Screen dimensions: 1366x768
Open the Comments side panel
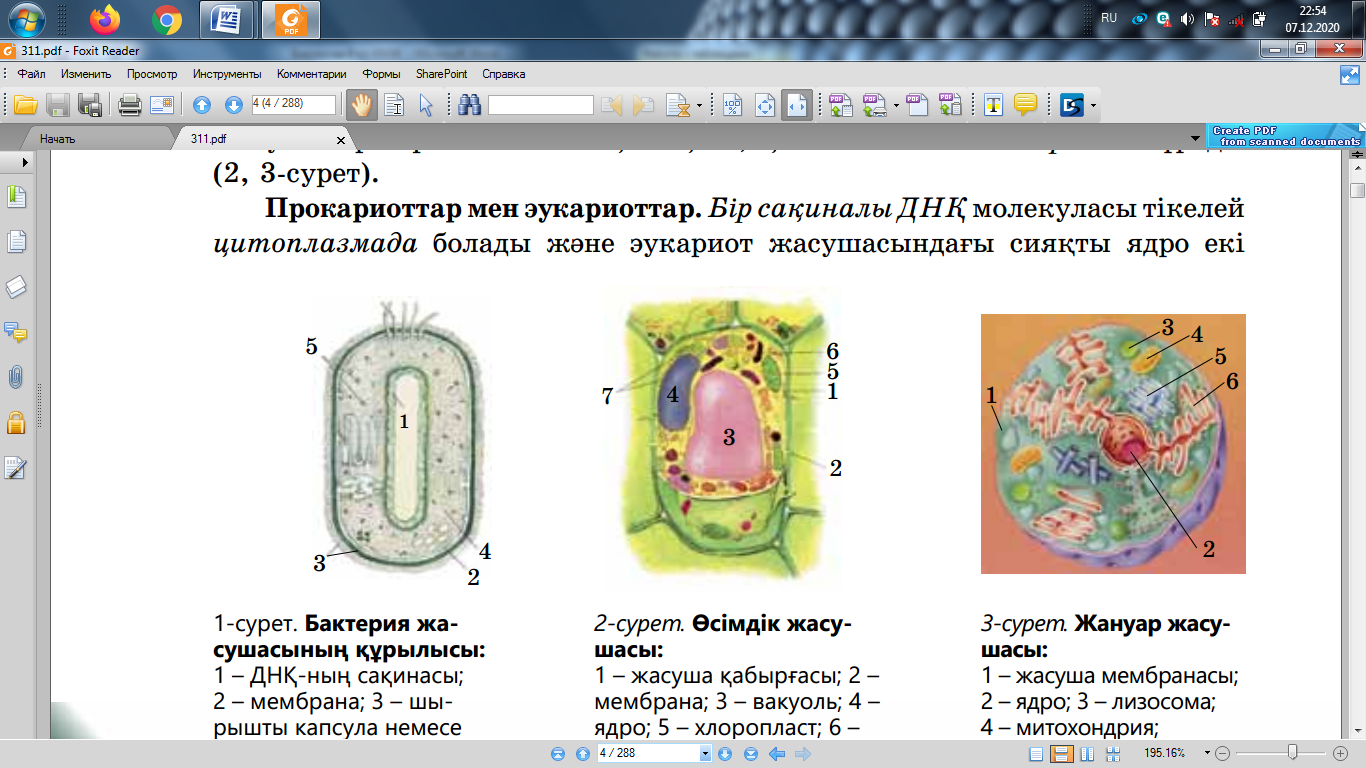click(x=16, y=332)
